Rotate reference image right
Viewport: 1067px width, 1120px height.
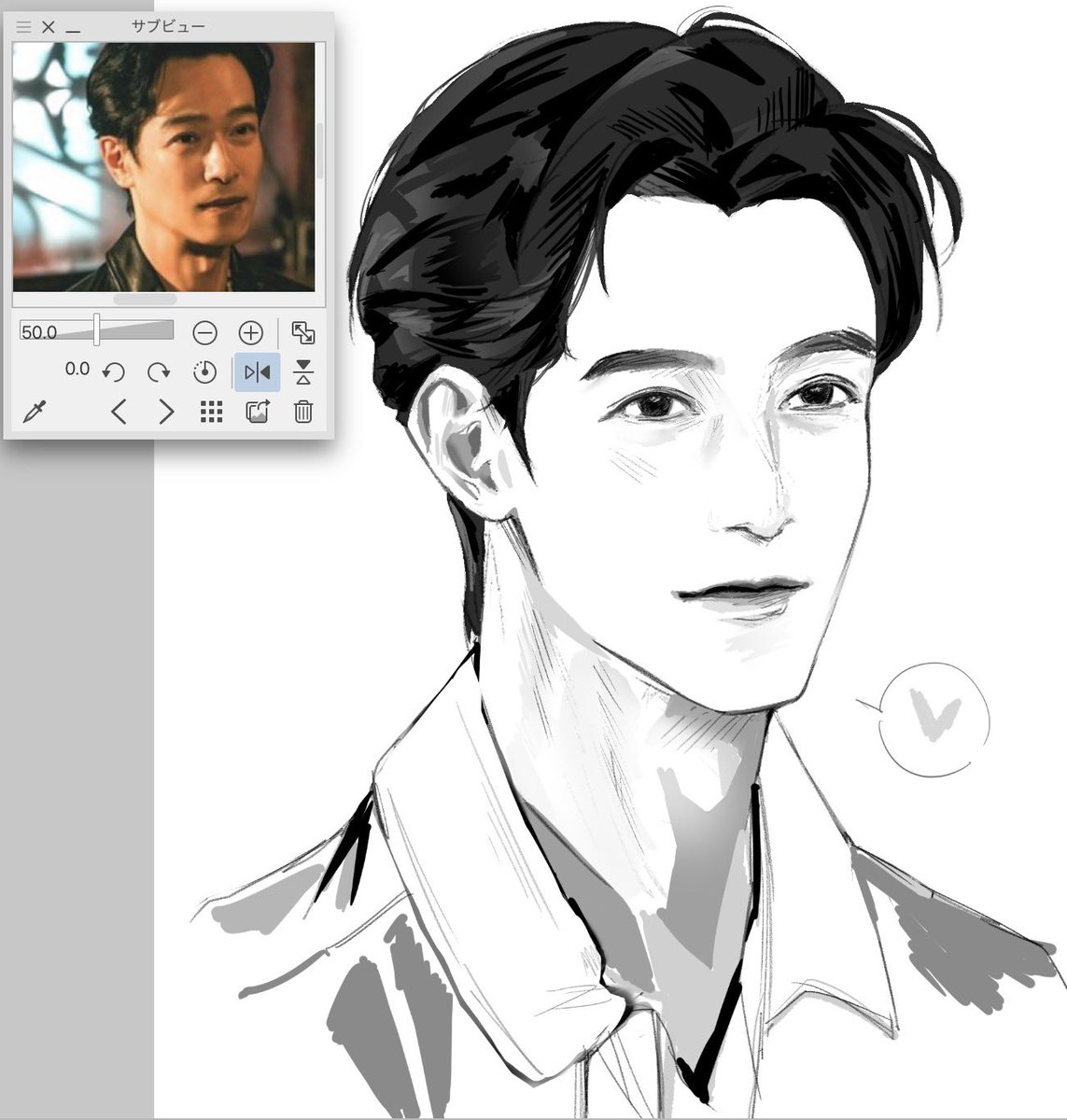[160, 372]
